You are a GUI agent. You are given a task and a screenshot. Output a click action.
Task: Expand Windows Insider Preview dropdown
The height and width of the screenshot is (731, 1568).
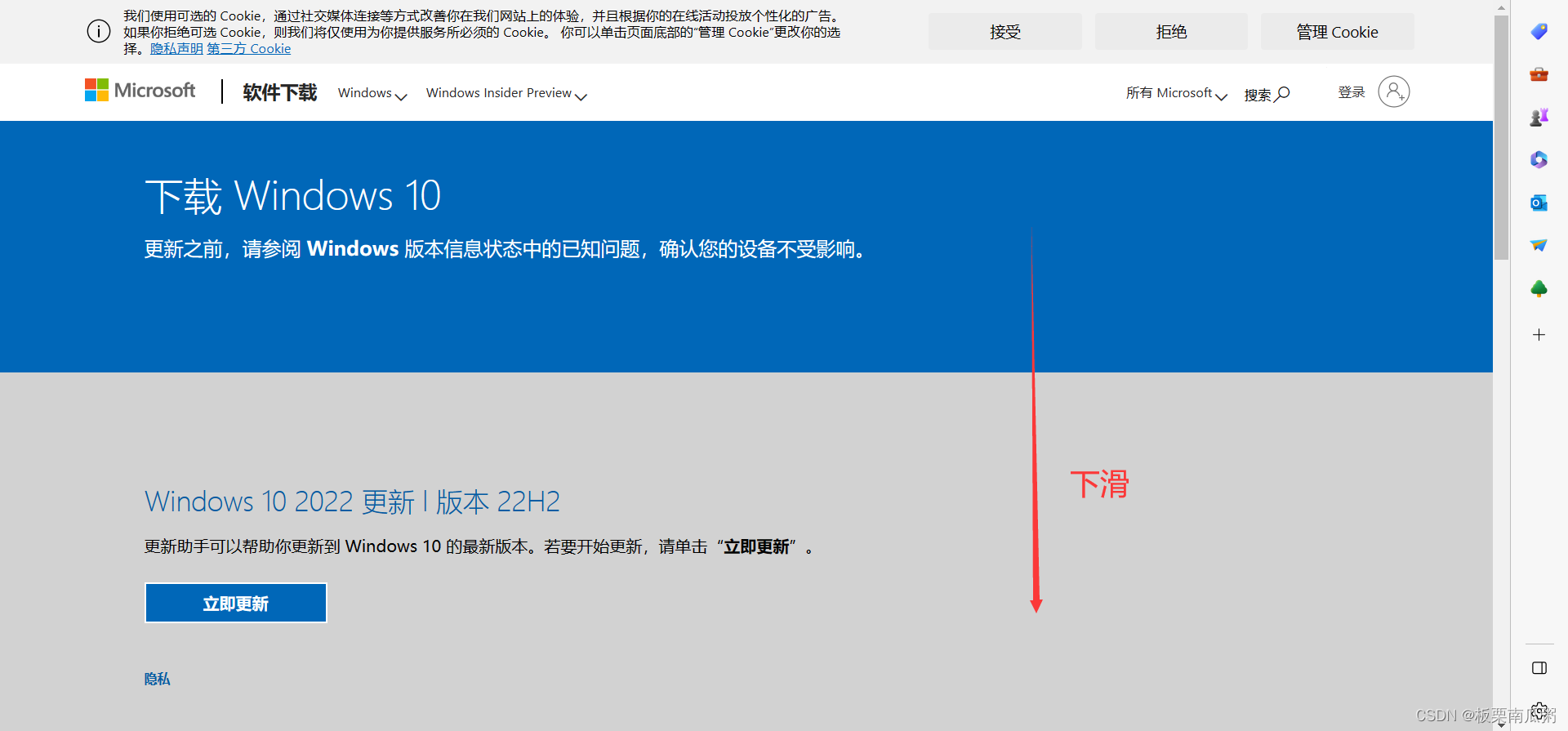point(506,93)
